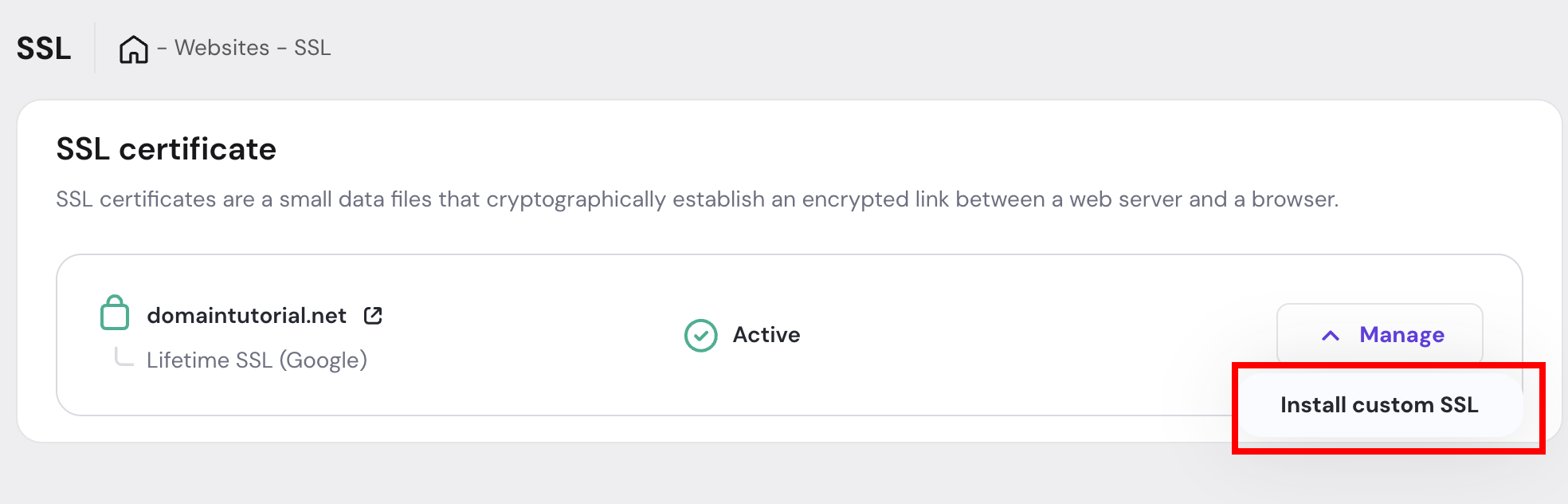The width and height of the screenshot is (1568, 504).
Task: Collapse the Manage chevron arrow
Action: pos(1331,336)
